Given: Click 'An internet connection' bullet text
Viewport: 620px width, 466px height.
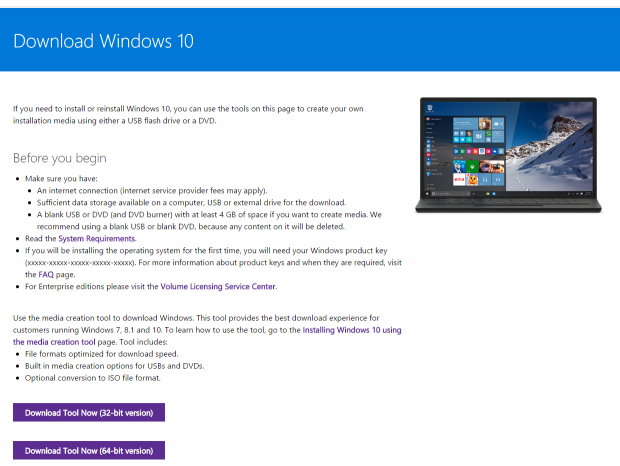Looking at the screenshot, I should pyautogui.click(x=152, y=191).
